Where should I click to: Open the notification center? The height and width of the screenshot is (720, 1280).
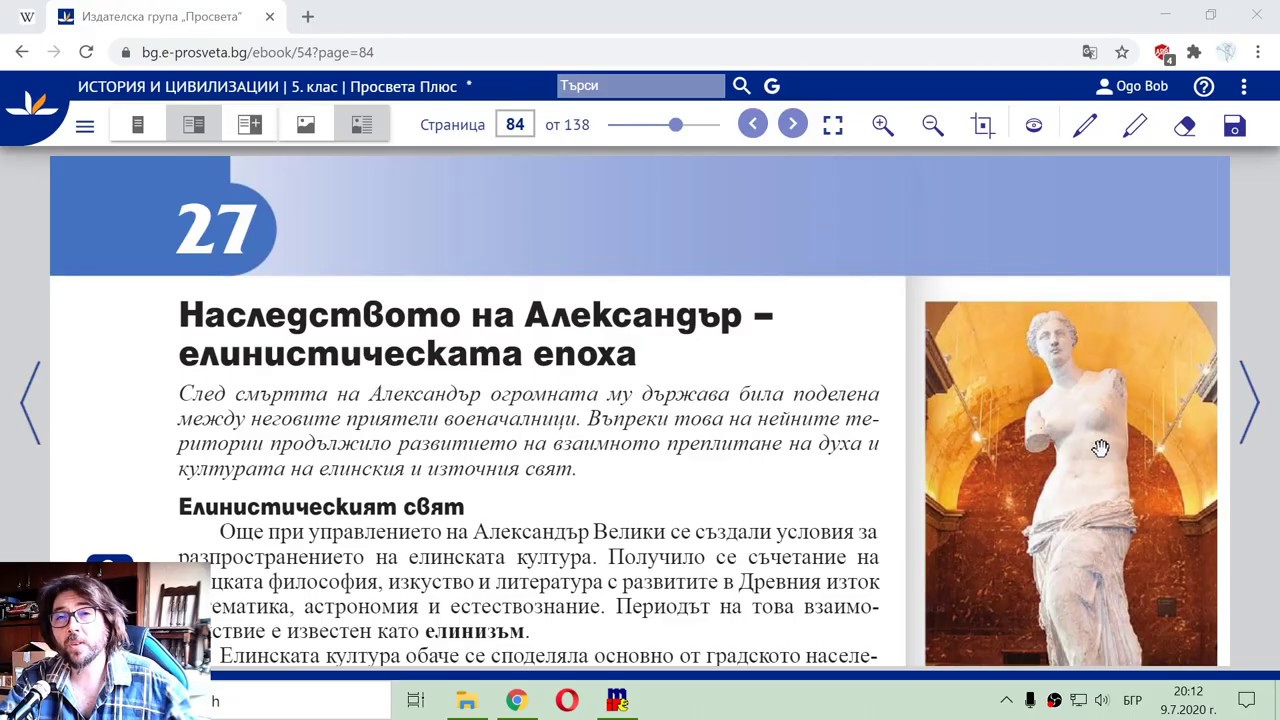click(x=1247, y=700)
